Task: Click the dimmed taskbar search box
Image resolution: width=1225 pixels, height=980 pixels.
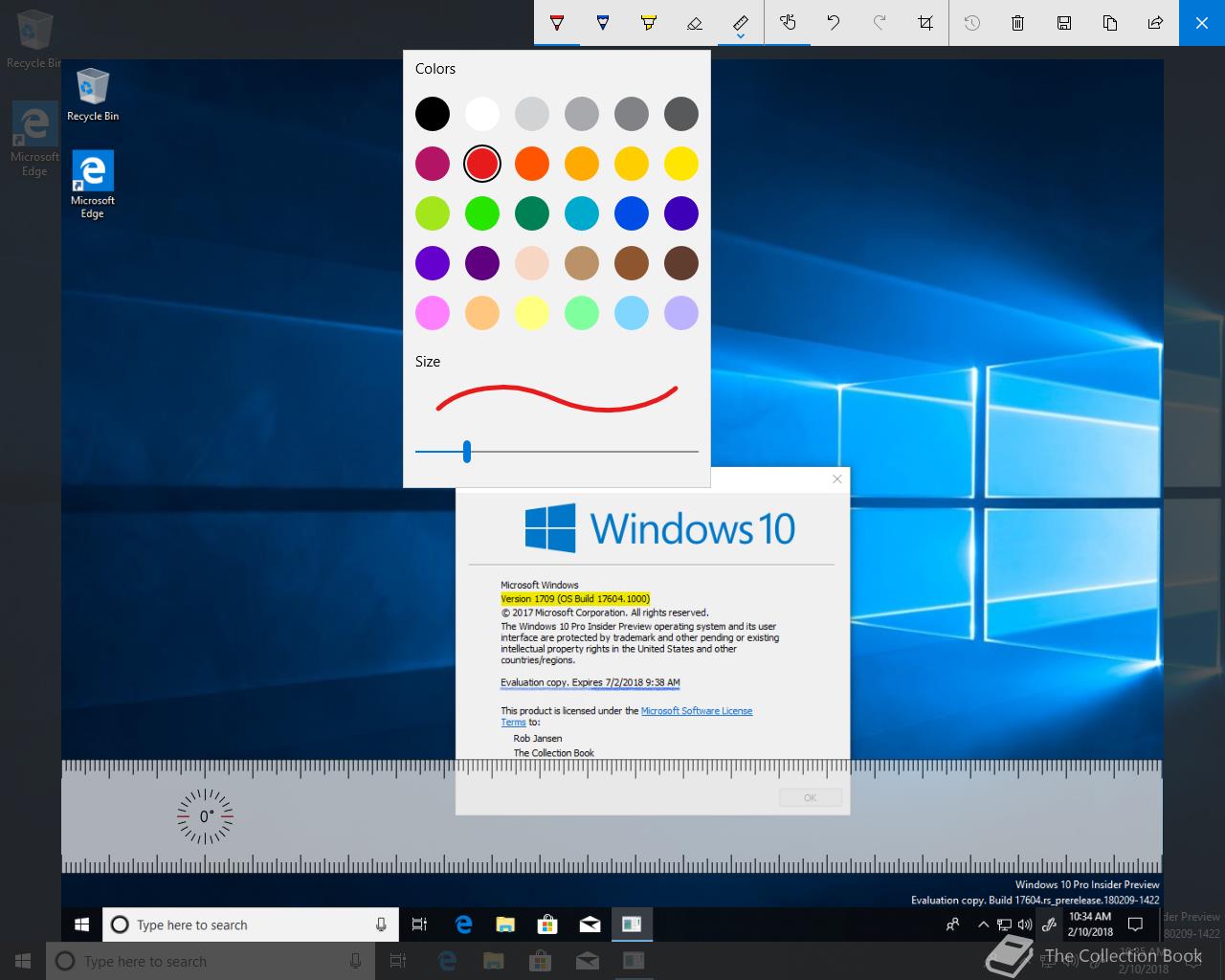Action: 210,961
